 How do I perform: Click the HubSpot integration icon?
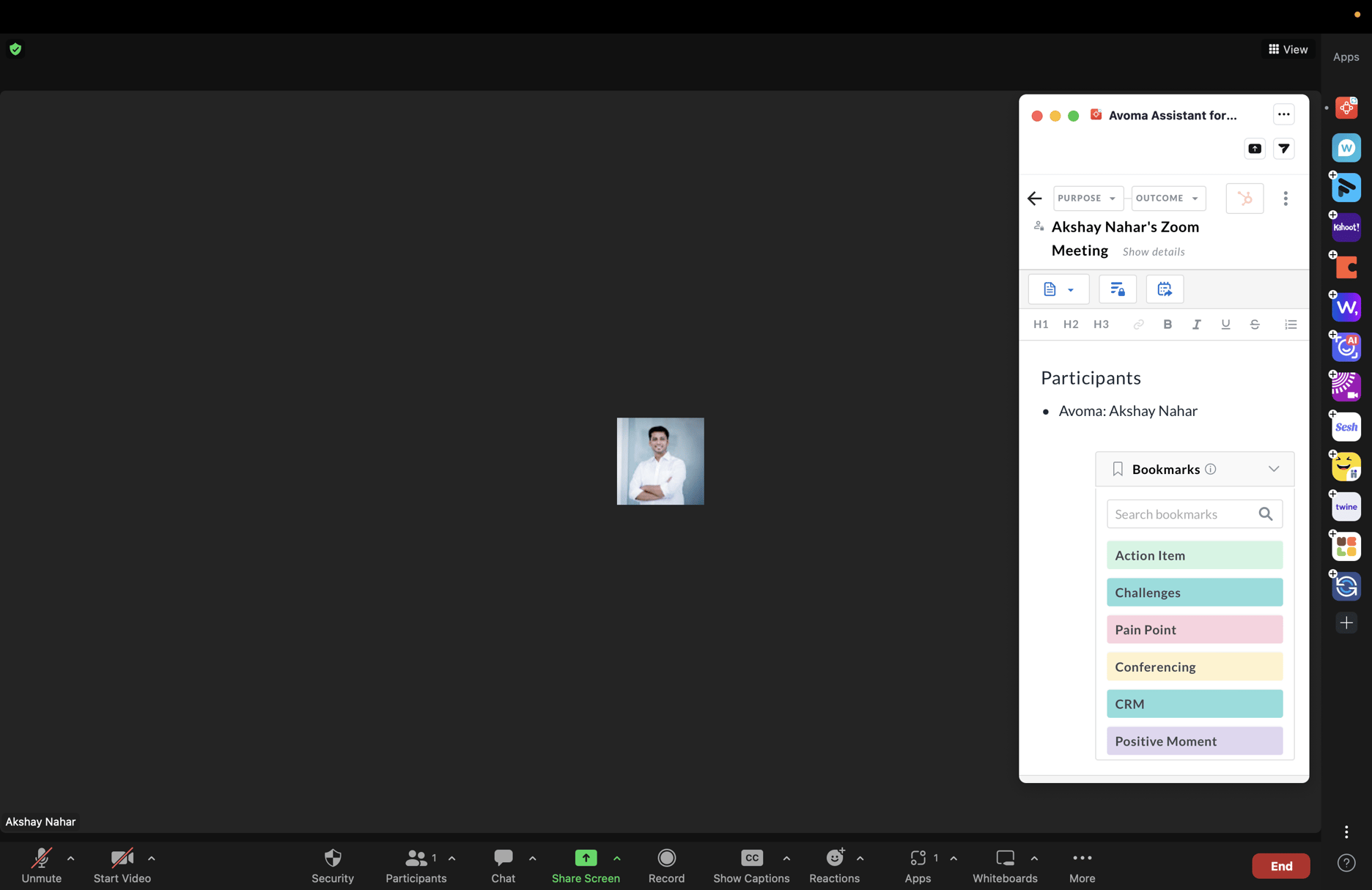[x=1244, y=198]
